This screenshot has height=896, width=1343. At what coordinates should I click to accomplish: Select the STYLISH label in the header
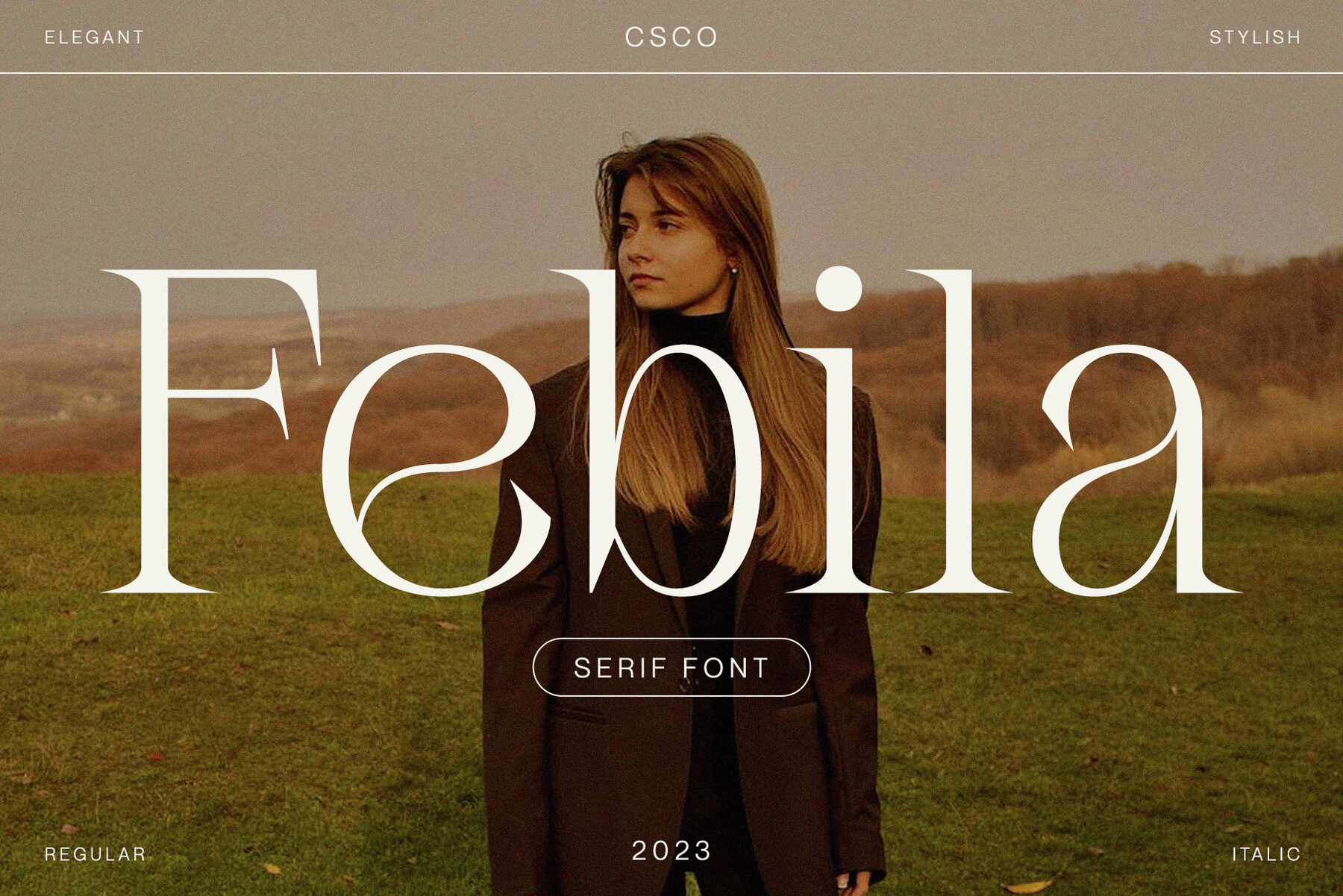[x=1255, y=37]
